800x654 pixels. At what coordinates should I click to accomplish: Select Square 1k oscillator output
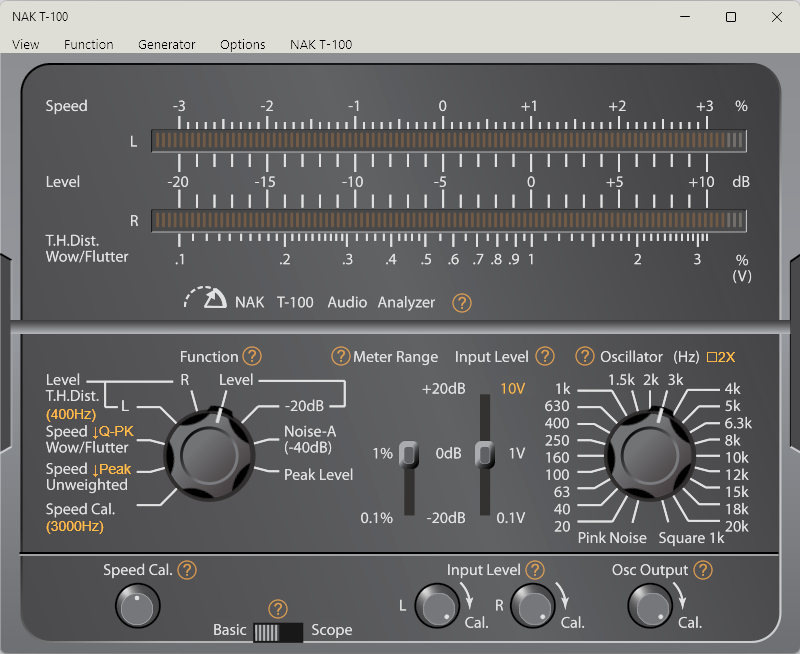coord(691,538)
